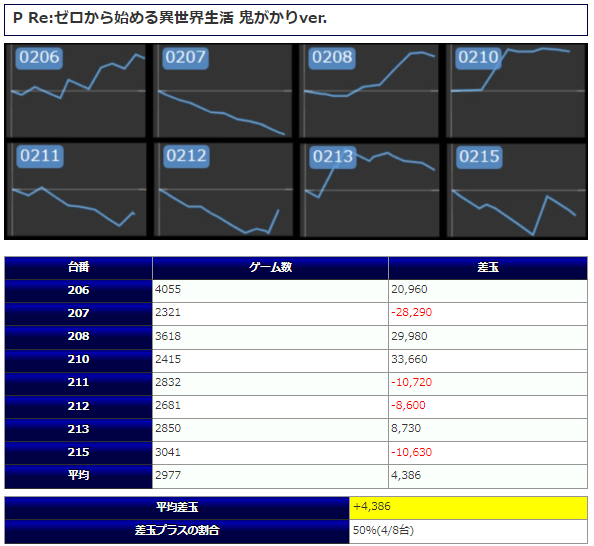Click the 台番 column header

point(78,268)
